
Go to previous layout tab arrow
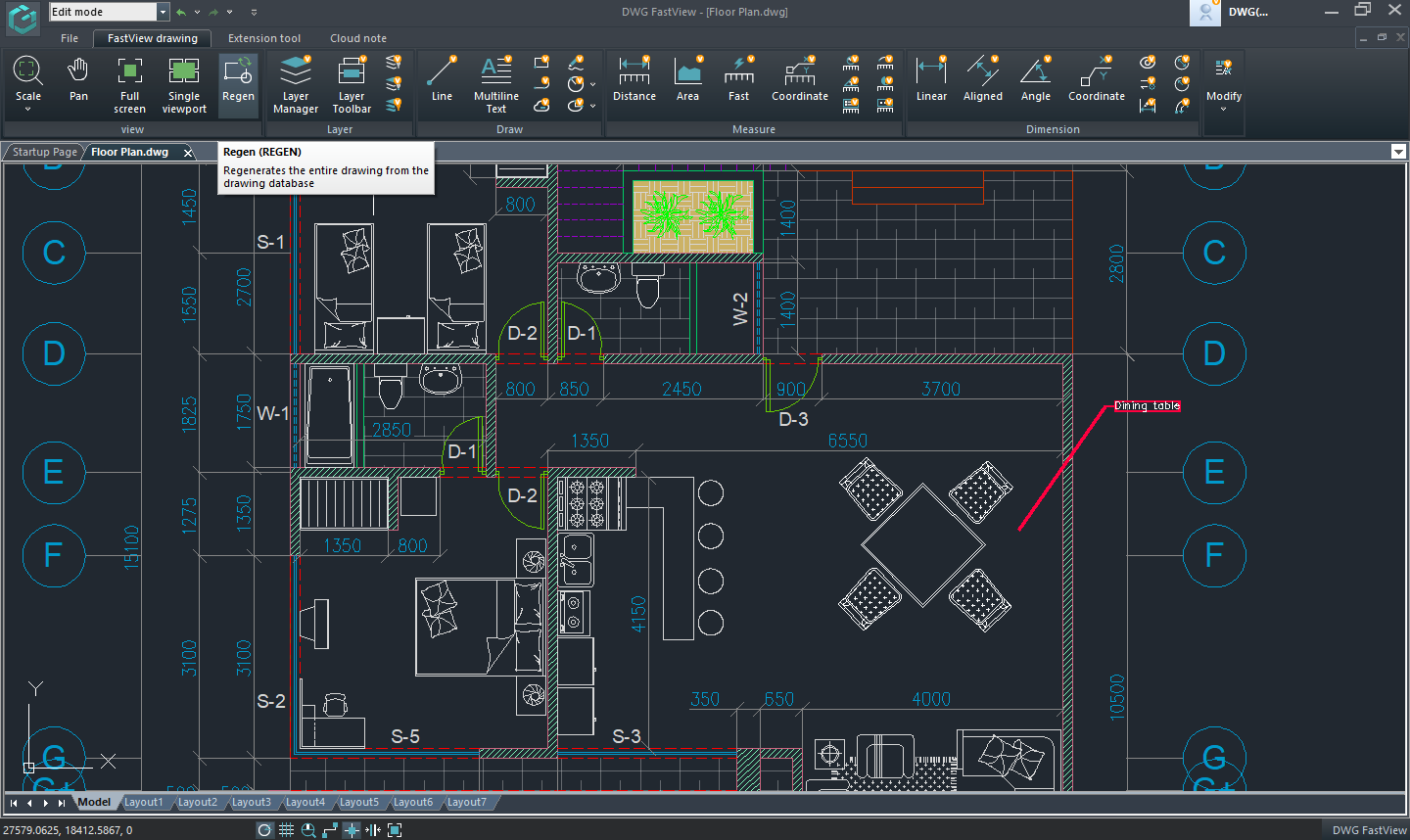pos(29,803)
